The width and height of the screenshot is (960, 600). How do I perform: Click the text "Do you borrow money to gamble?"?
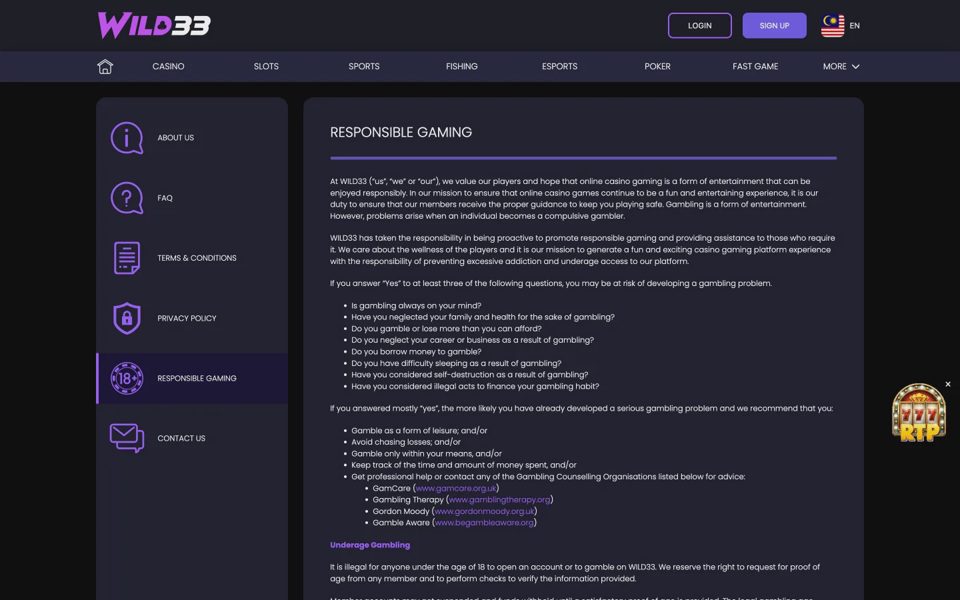(x=416, y=351)
